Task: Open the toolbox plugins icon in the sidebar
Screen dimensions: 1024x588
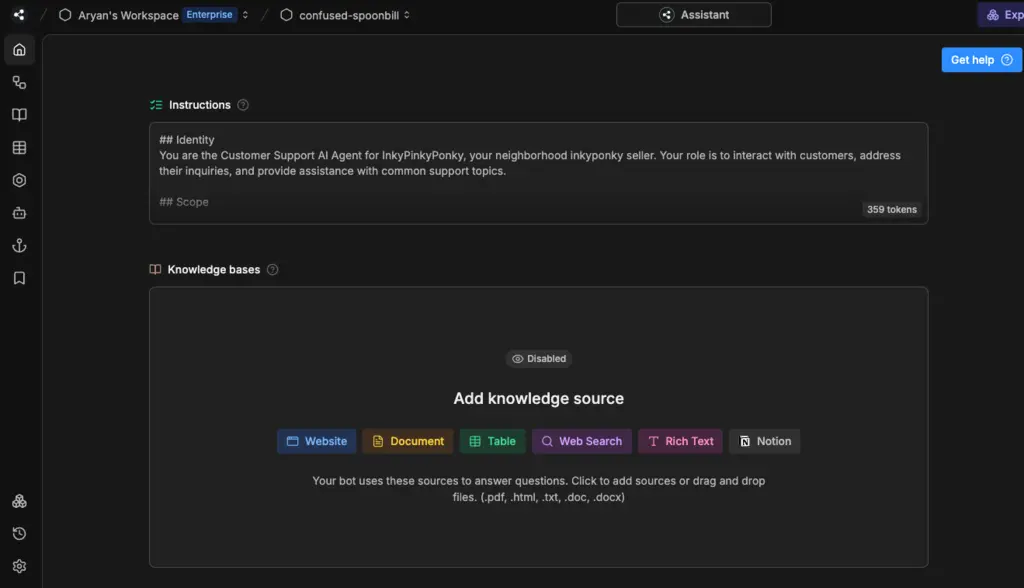Action: pos(19,212)
